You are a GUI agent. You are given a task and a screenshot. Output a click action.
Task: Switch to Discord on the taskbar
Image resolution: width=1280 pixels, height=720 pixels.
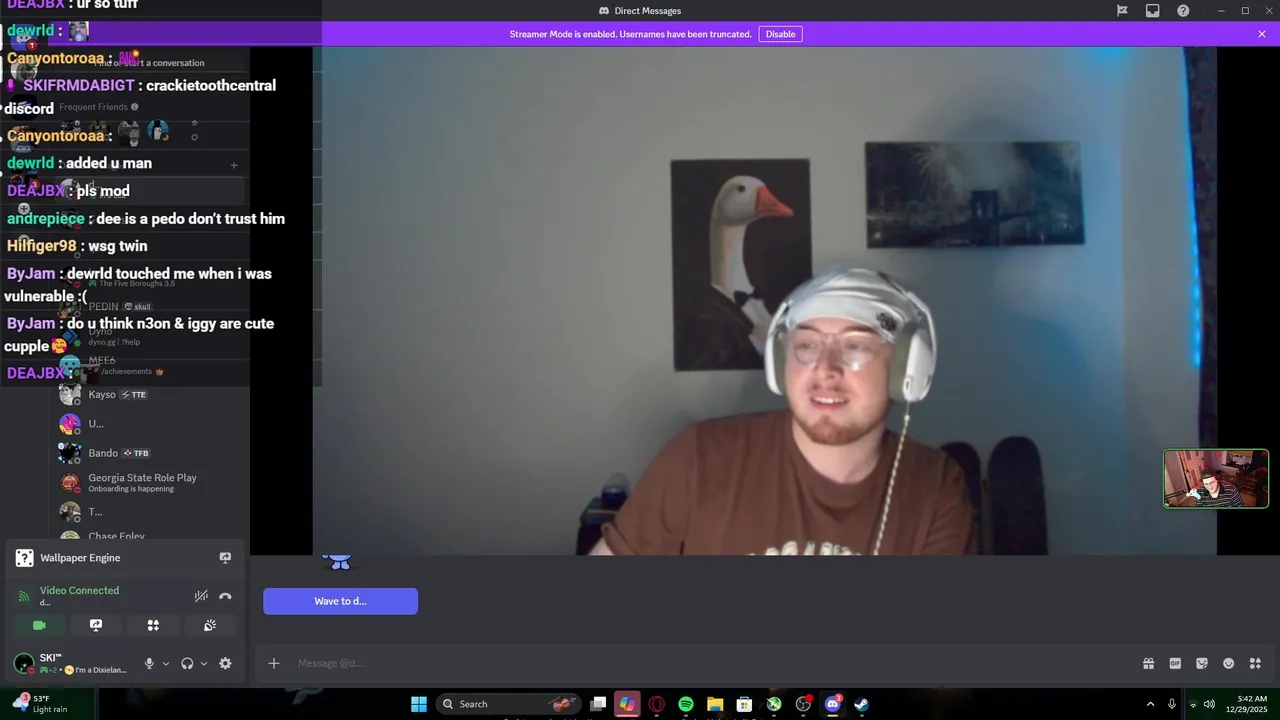click(x=832, y=704)
